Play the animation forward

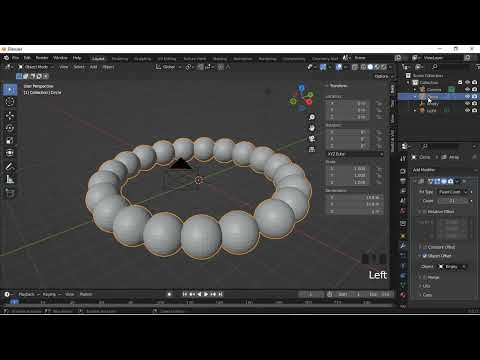coord(206,294)
